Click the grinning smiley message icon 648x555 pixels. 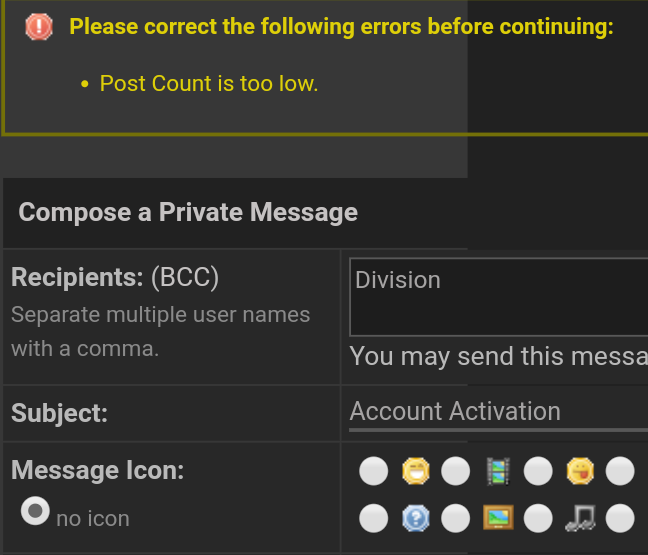tap(416, 471)
